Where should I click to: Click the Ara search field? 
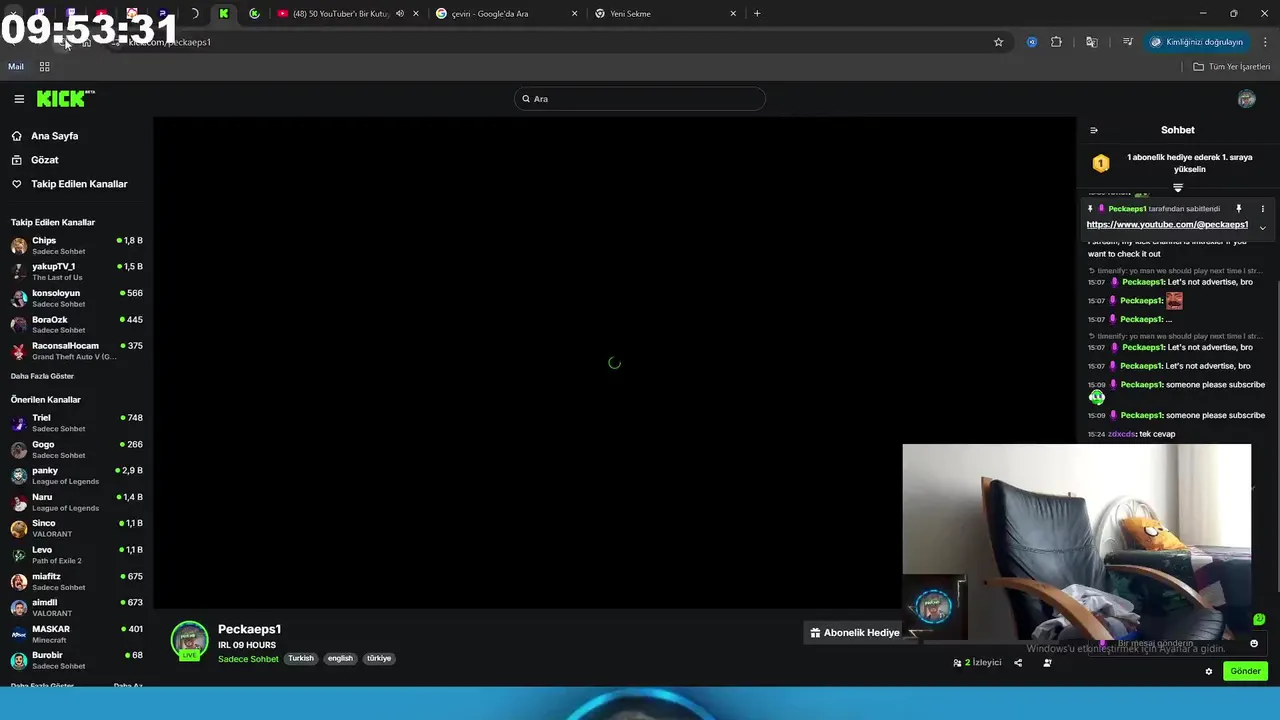pyautogui.click(x=640, y=99)
